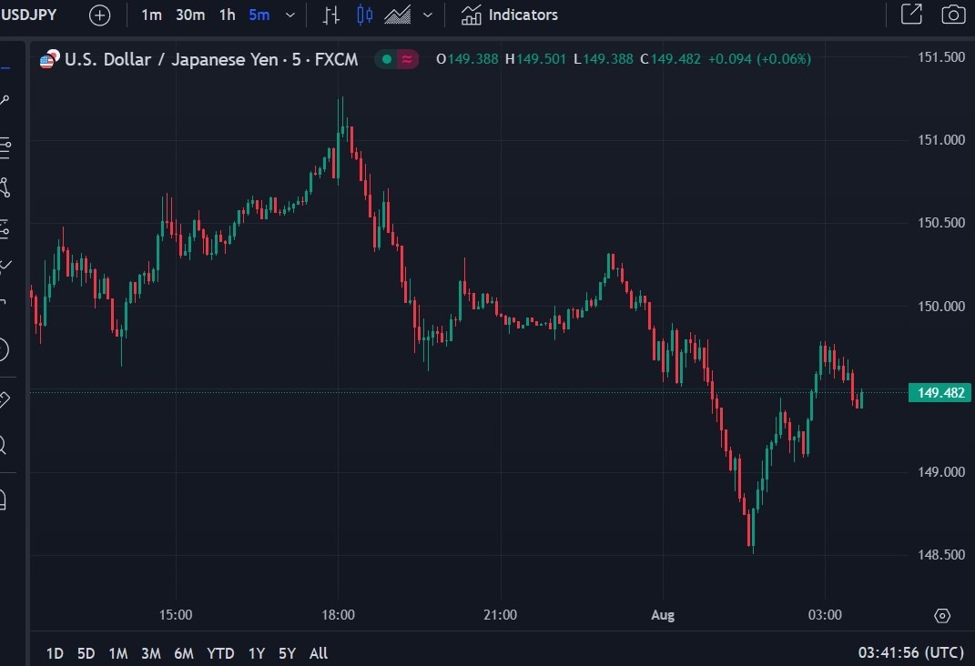Open symbol compare with the plus icon
The image size is (975, 666).
98,15
